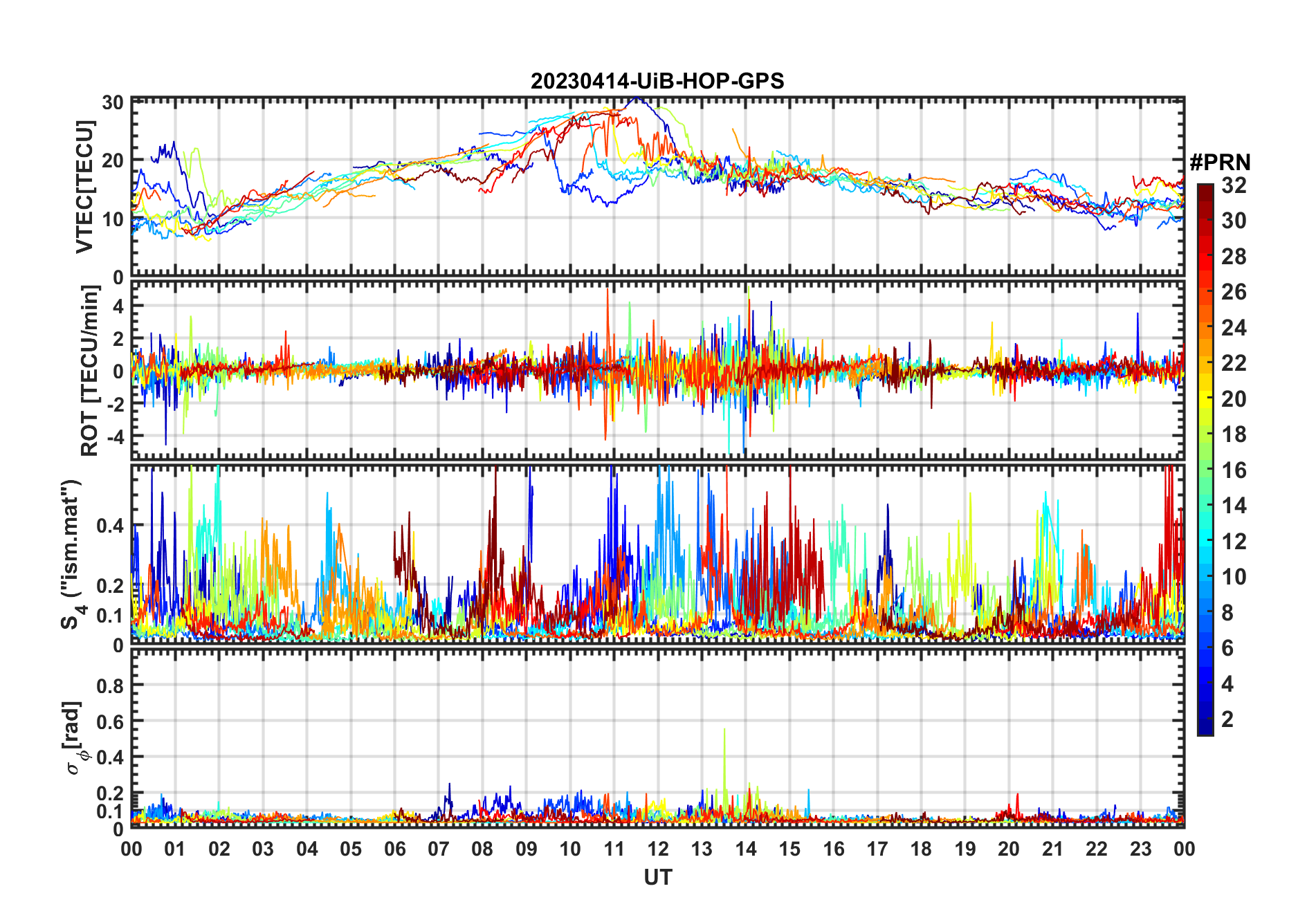Click UT x-axis tick 05
Viewport: 1316px width, 920px height.
click(x=351, y=849)
